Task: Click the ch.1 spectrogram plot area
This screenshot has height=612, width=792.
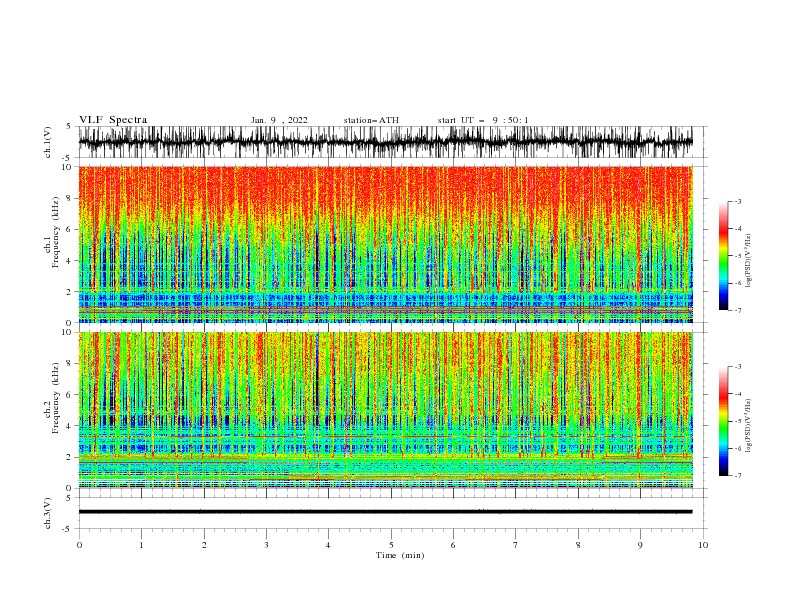Action: pos(385,244)
